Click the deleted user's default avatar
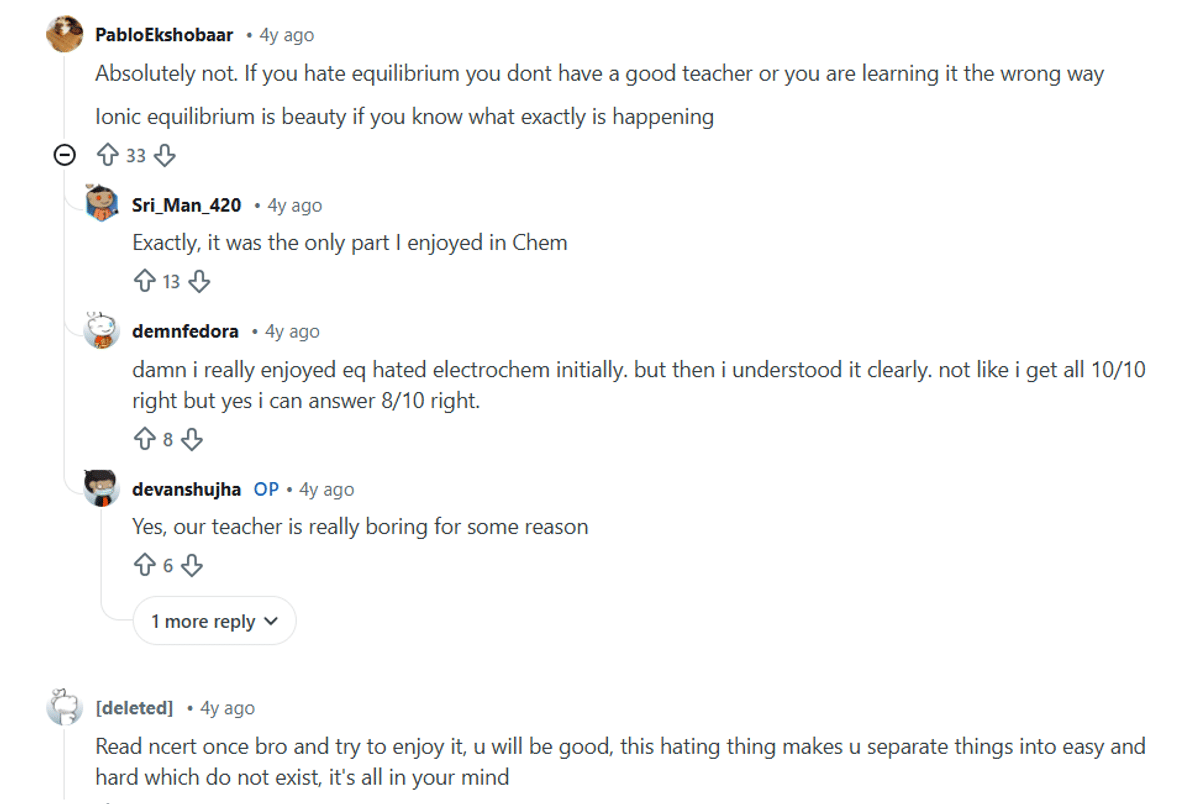Screen dimensions: 1200x804 65,708
